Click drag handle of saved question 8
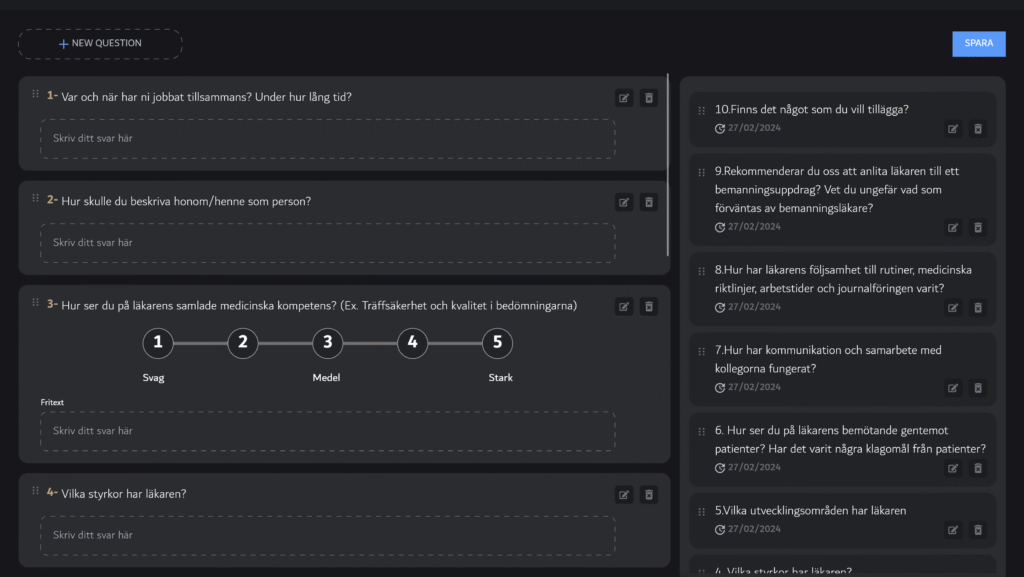Viewport: 1024px width, 577px height. coord(701,270)
